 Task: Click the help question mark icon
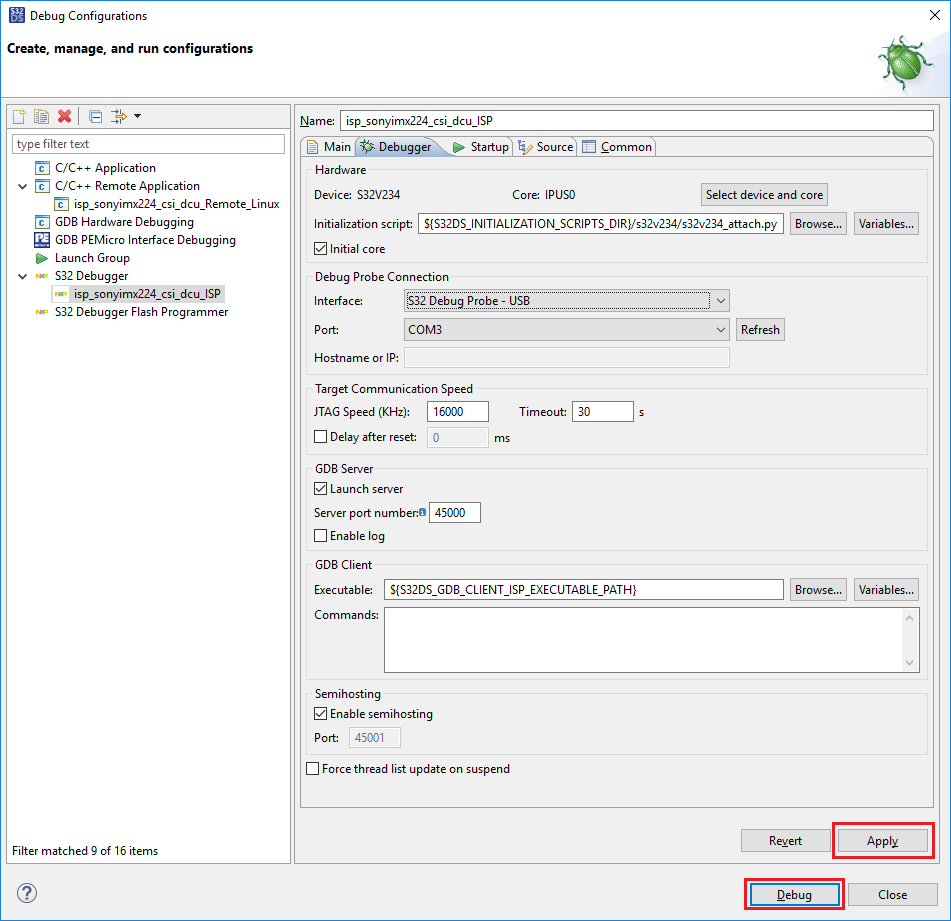point(27,893)
